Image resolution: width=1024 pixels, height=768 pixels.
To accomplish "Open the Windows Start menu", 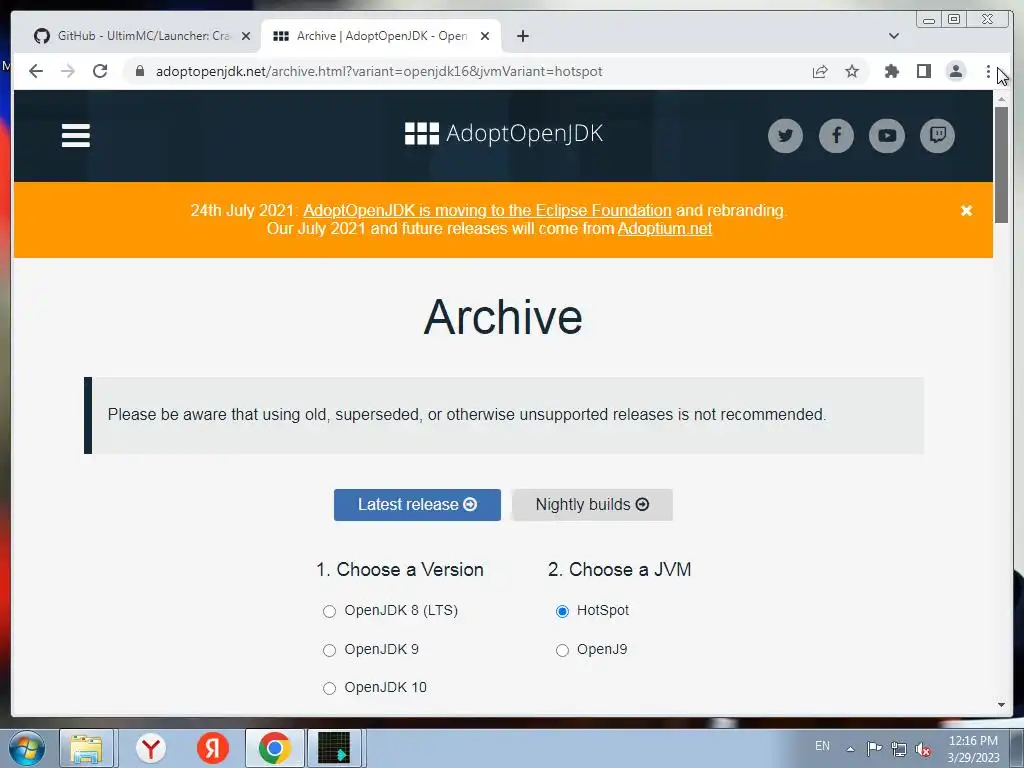I will [27, 748].
